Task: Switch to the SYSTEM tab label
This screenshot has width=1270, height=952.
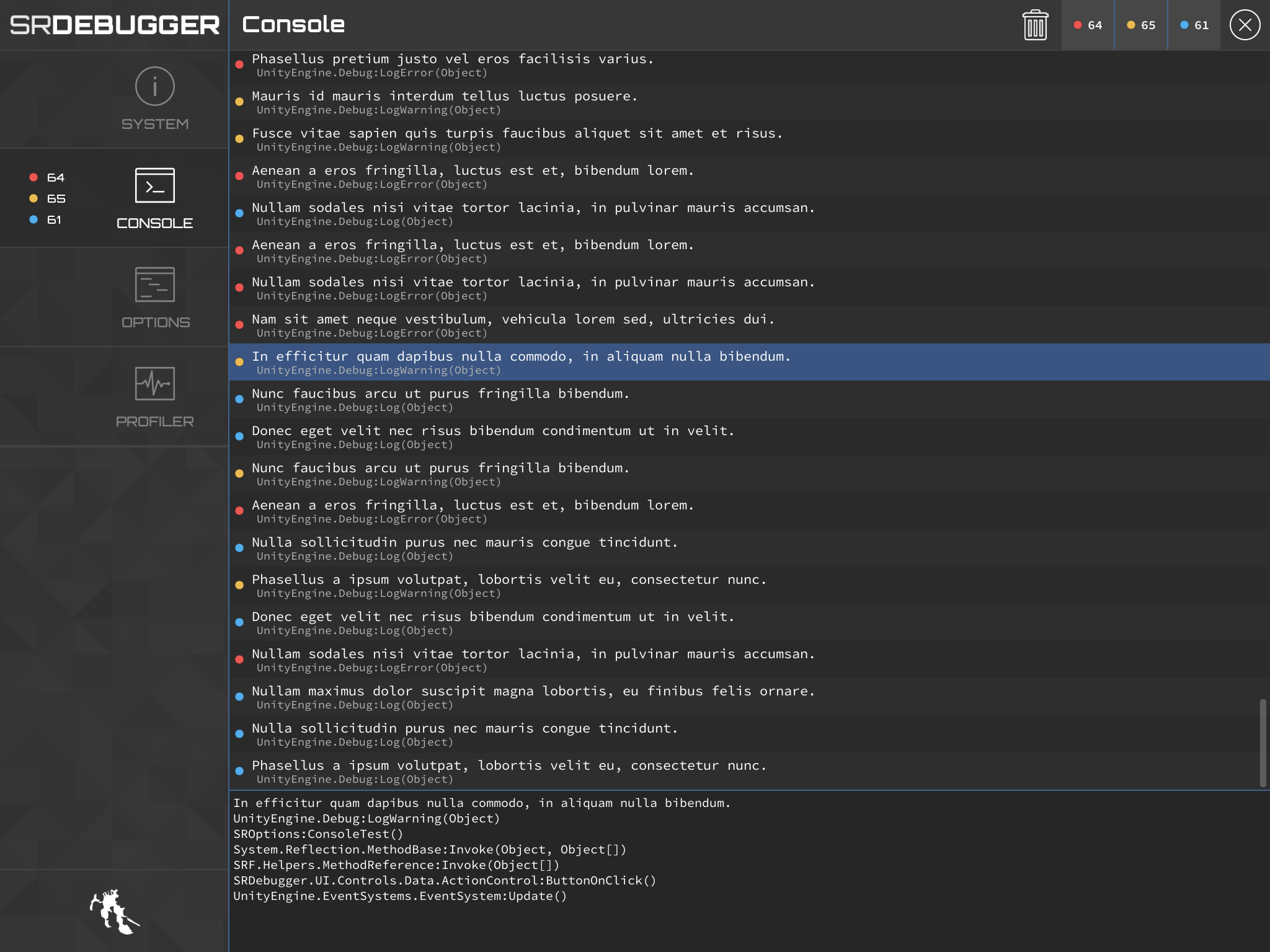Action: tap(154, 124)
